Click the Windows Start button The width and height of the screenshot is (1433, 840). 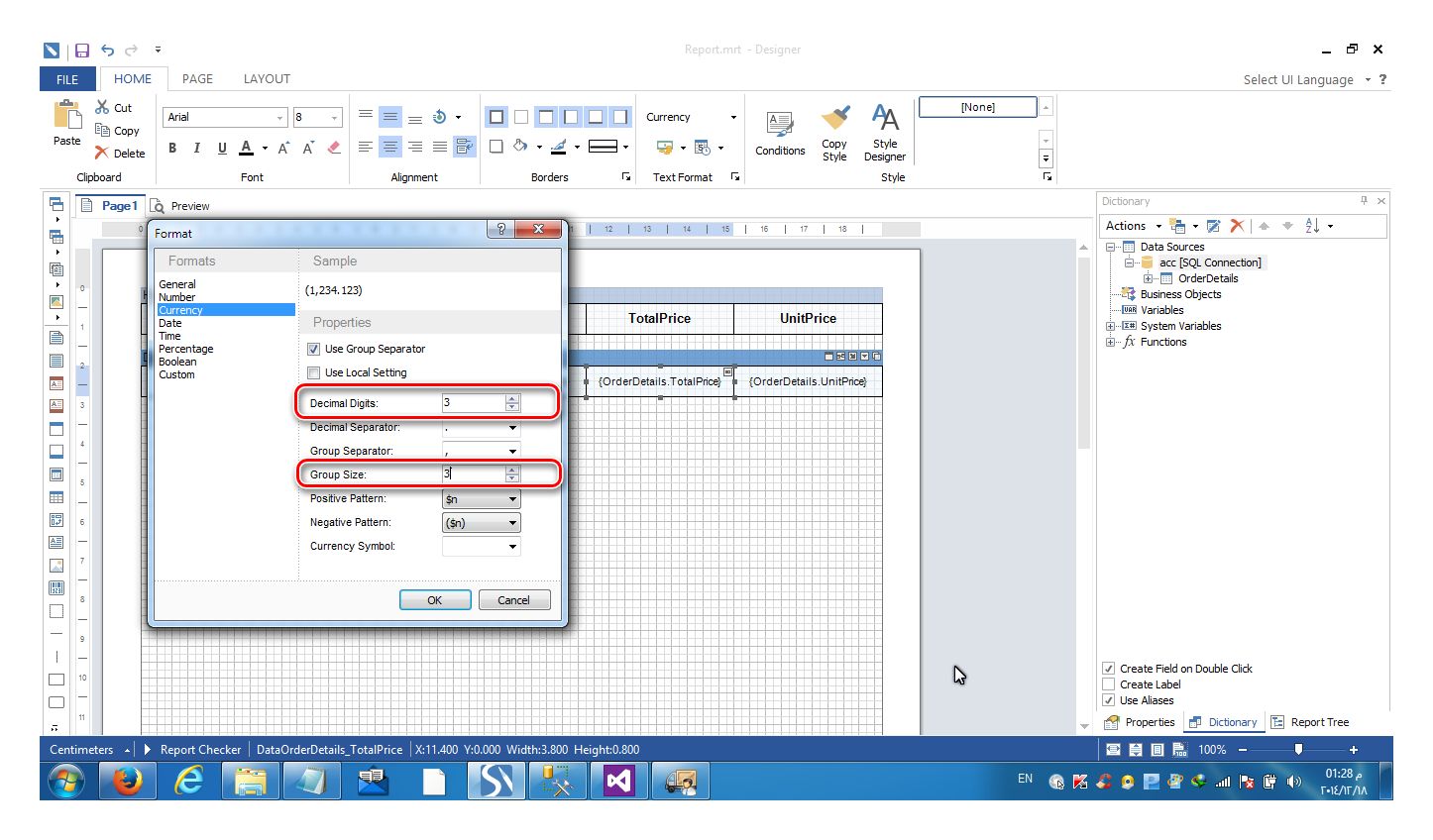66,782
